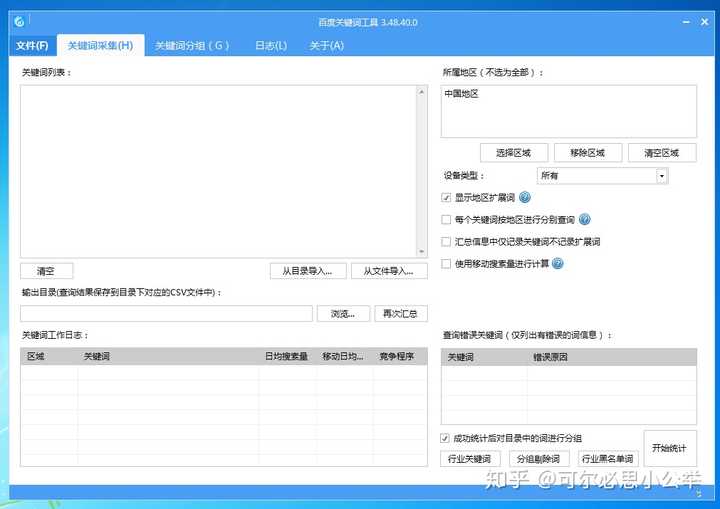This screenshot has width=720, height=509.
Task: Open the 设备类型 dropdown showing 所有
Action: pyautogui.click(x=602, y=175)
